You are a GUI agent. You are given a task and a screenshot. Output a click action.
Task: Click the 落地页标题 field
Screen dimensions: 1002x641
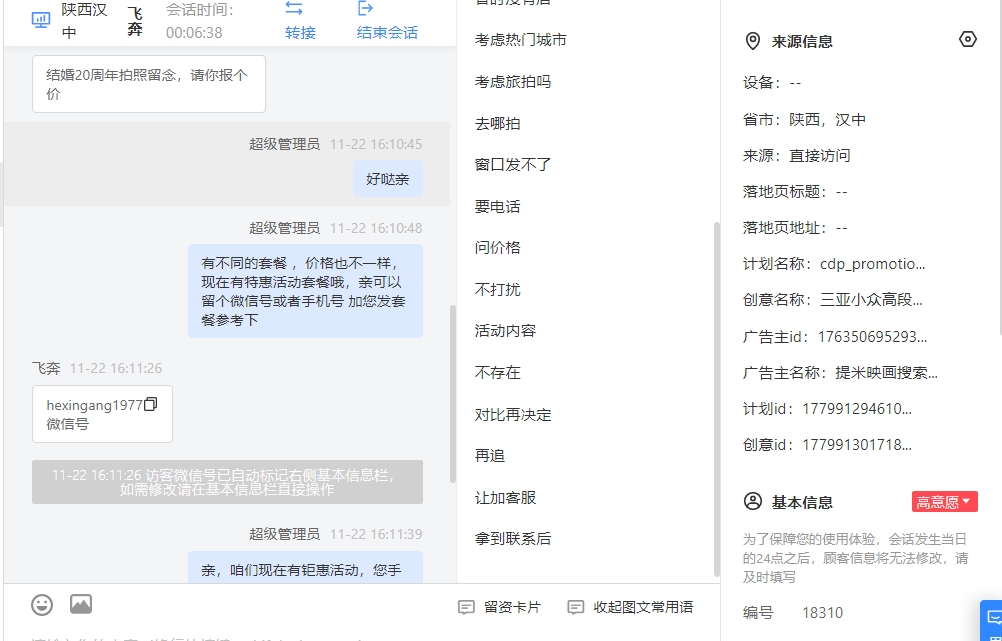795,192
